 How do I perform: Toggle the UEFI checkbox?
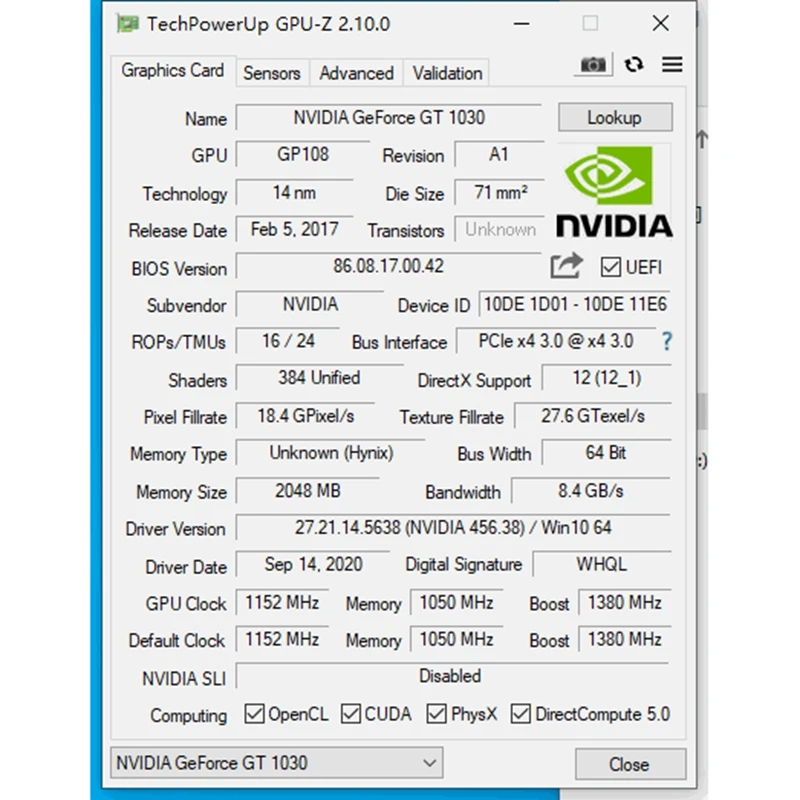click(610, 267)
